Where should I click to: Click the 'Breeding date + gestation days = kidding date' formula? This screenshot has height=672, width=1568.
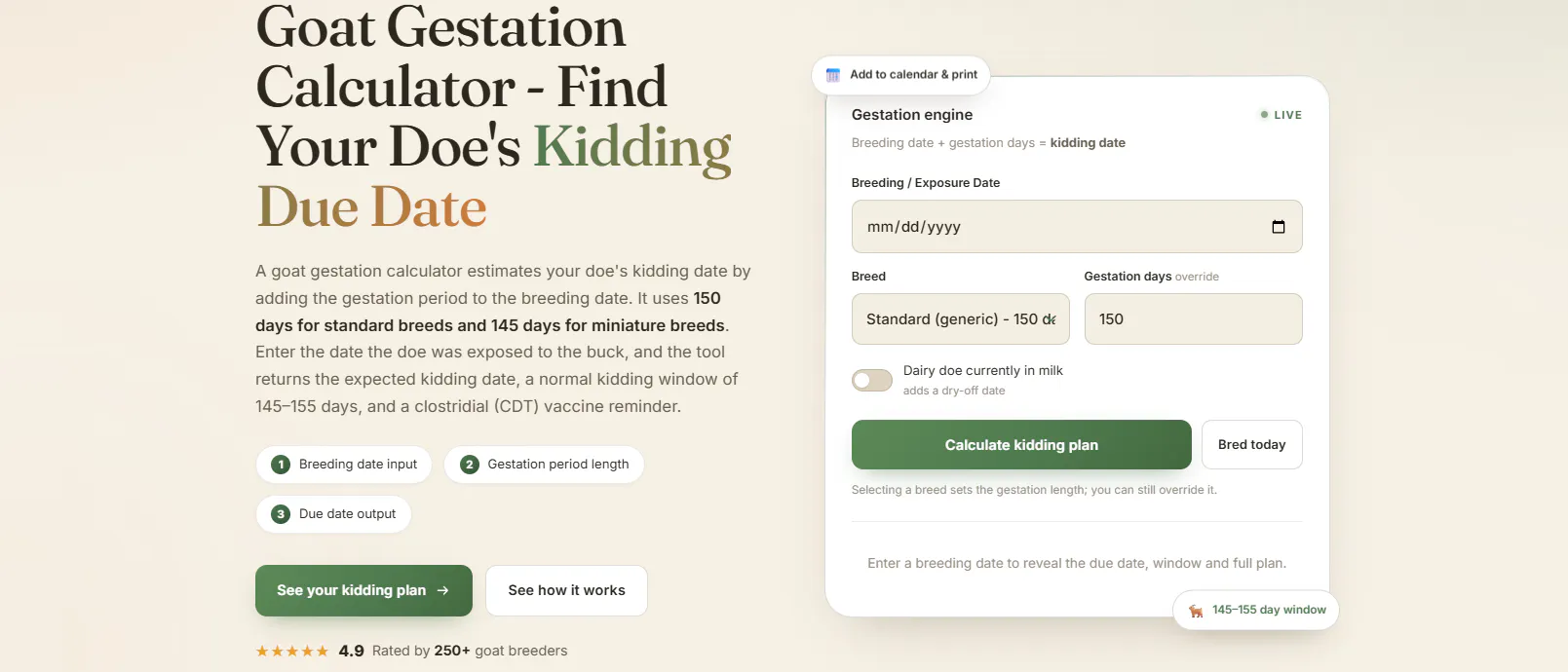pyautogui.click(x=988, y=143)
